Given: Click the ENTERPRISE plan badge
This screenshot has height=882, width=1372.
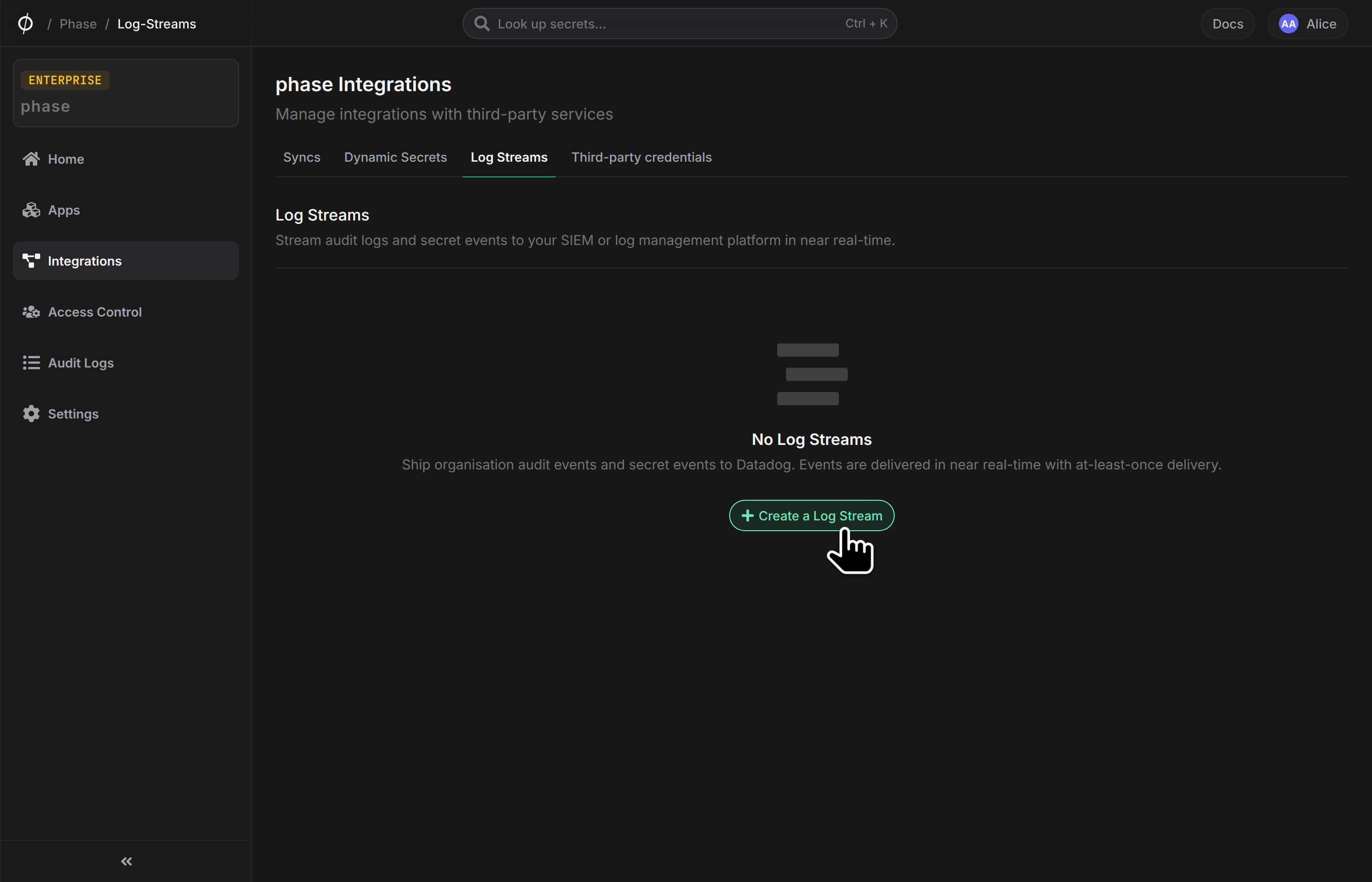Looking at the screenshot, I should coord(65,80).
